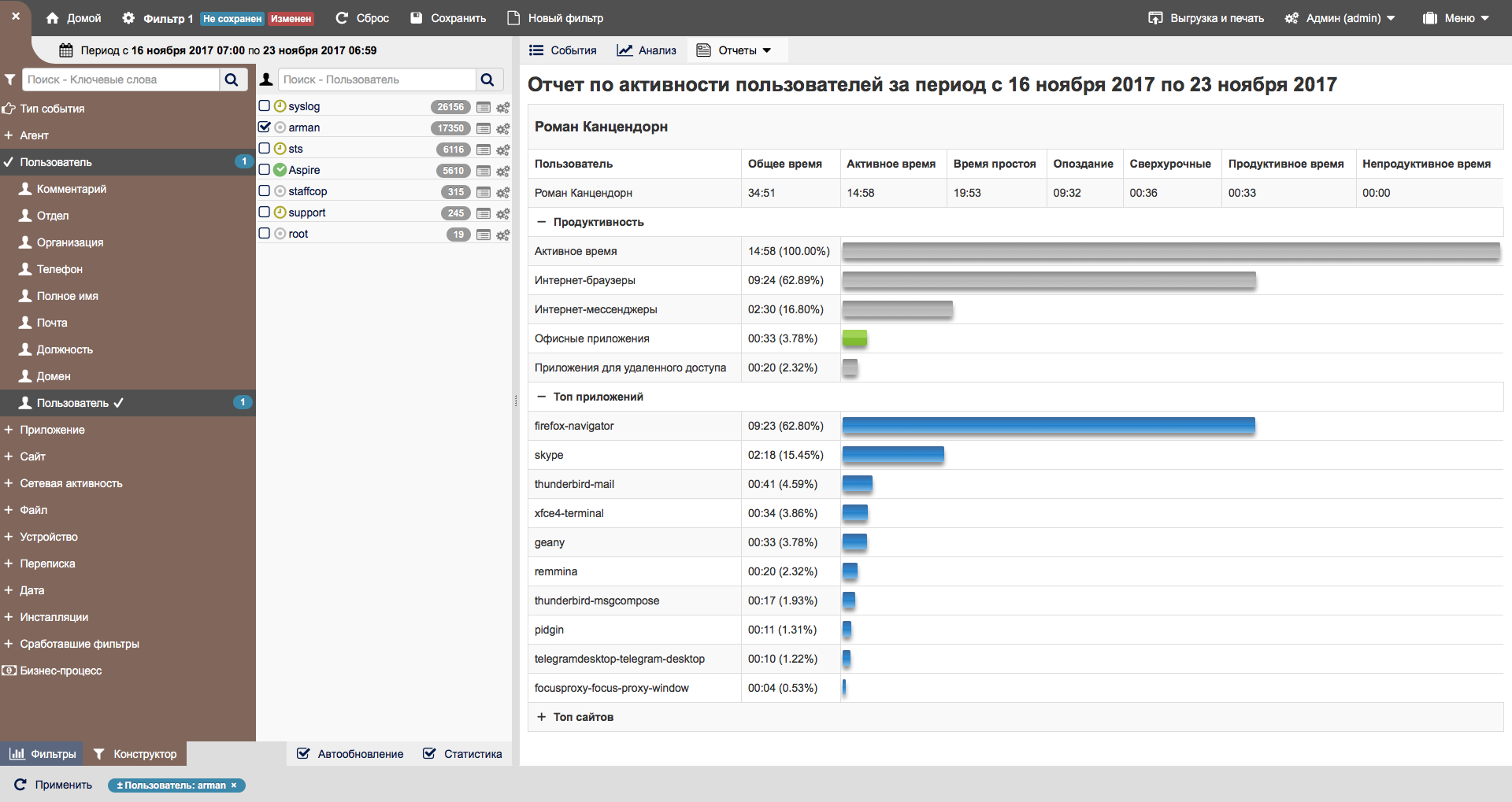The image size is (1512, 802).
Task: Open Выгрузка и печать
Action: [x=1206, y=18]
